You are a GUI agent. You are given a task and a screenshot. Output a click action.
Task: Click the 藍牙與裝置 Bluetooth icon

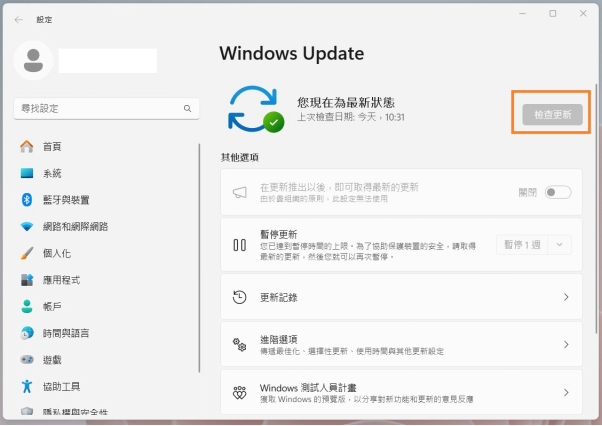point(26,200)
